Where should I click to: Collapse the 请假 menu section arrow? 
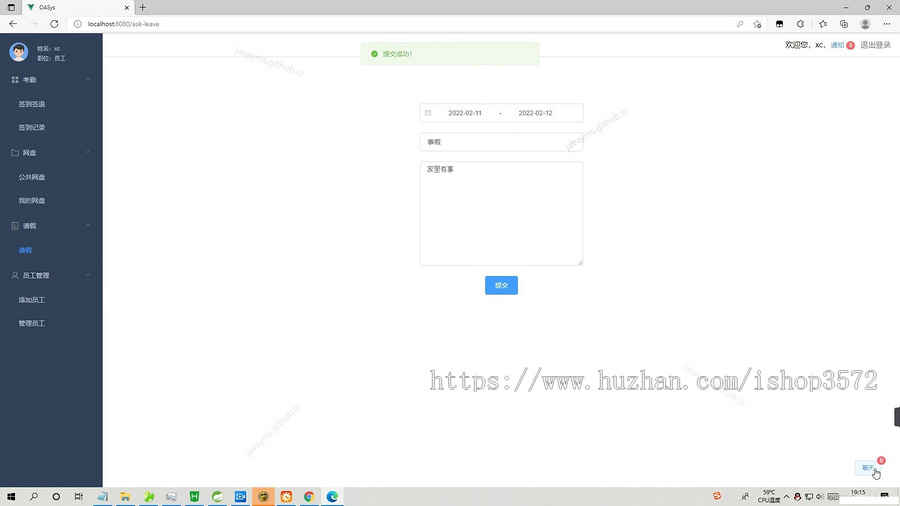tap(88, 226)
